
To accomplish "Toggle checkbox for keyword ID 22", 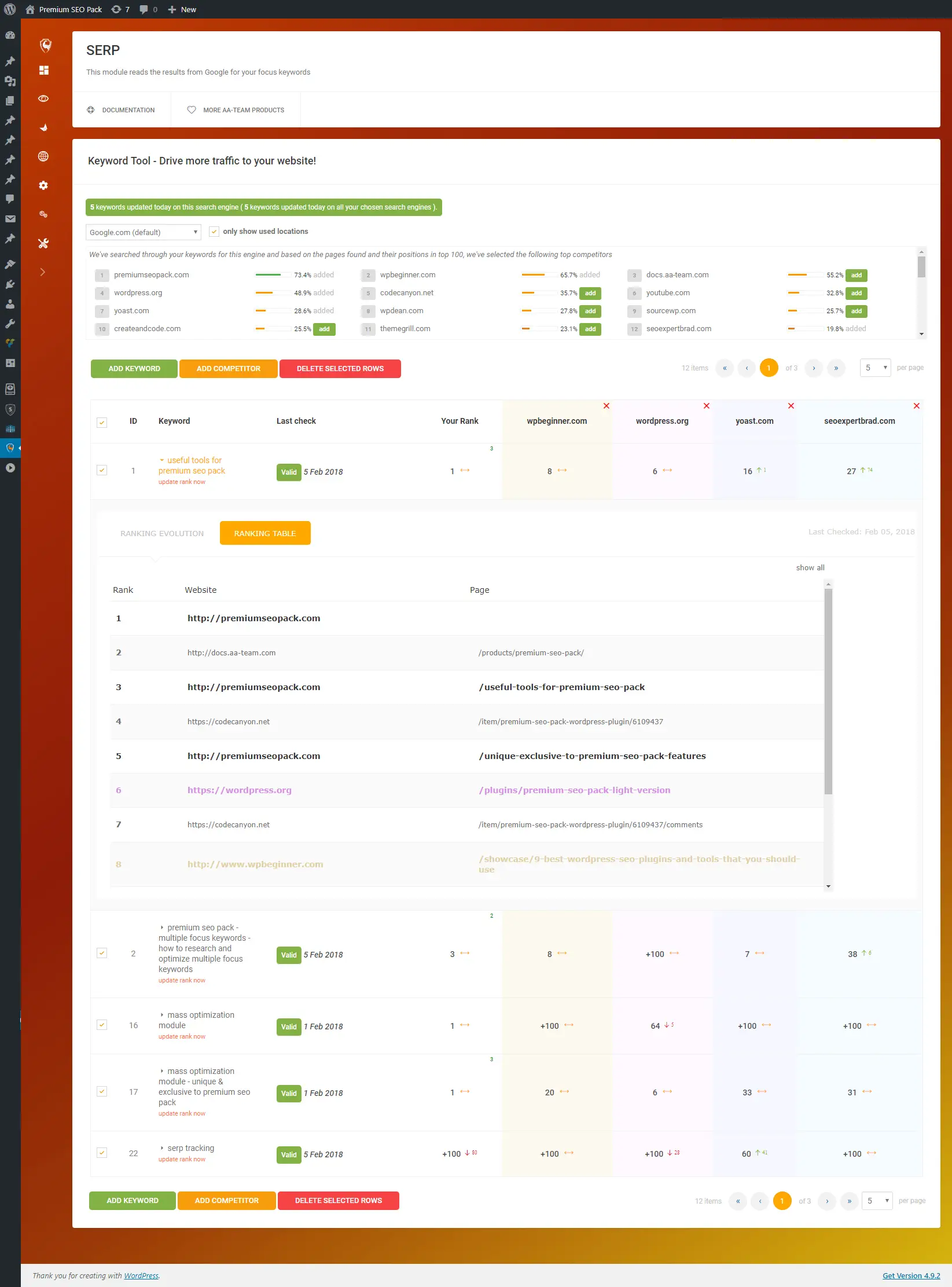I will [102, 1153].
